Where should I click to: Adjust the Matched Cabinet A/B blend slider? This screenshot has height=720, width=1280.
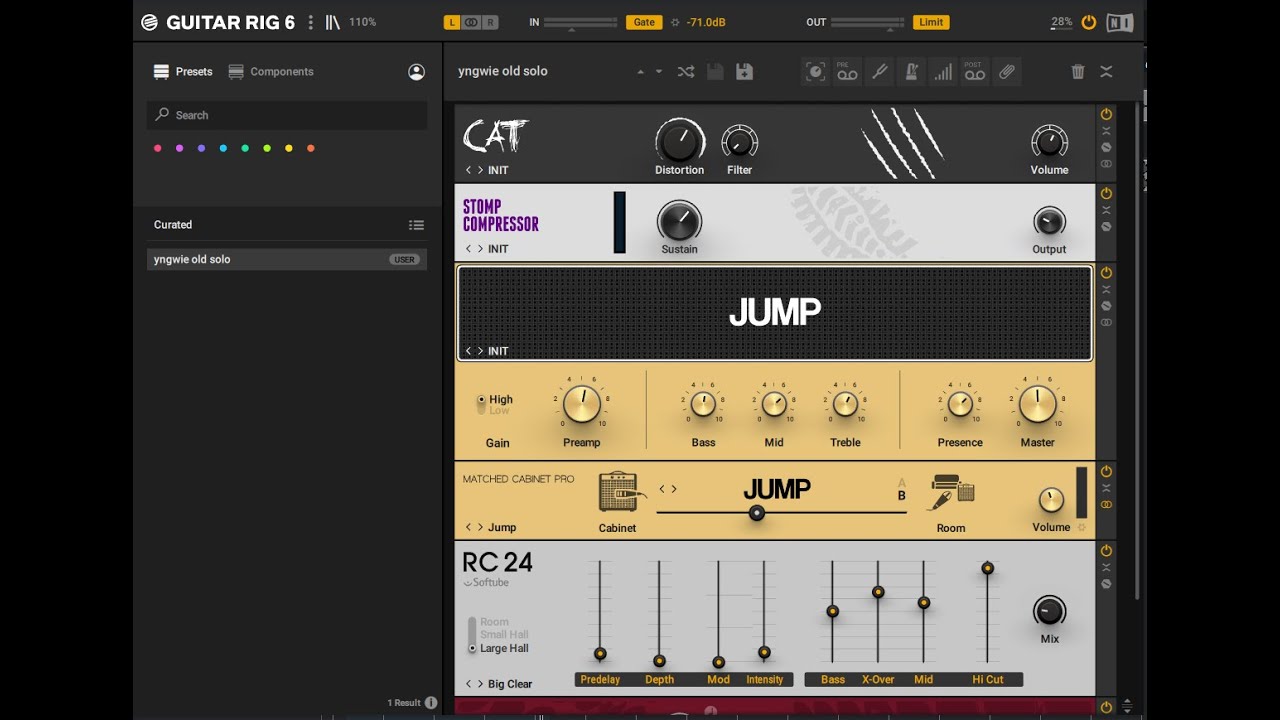click(x=757, y=513)
